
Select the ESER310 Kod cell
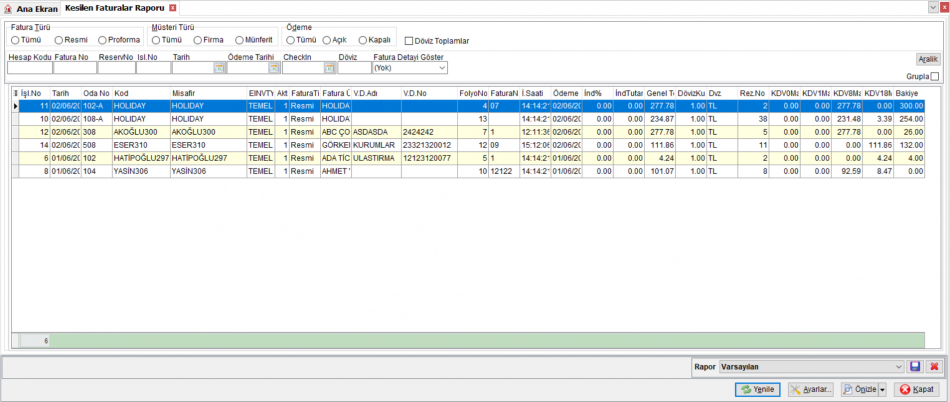(x=141, y=145)
